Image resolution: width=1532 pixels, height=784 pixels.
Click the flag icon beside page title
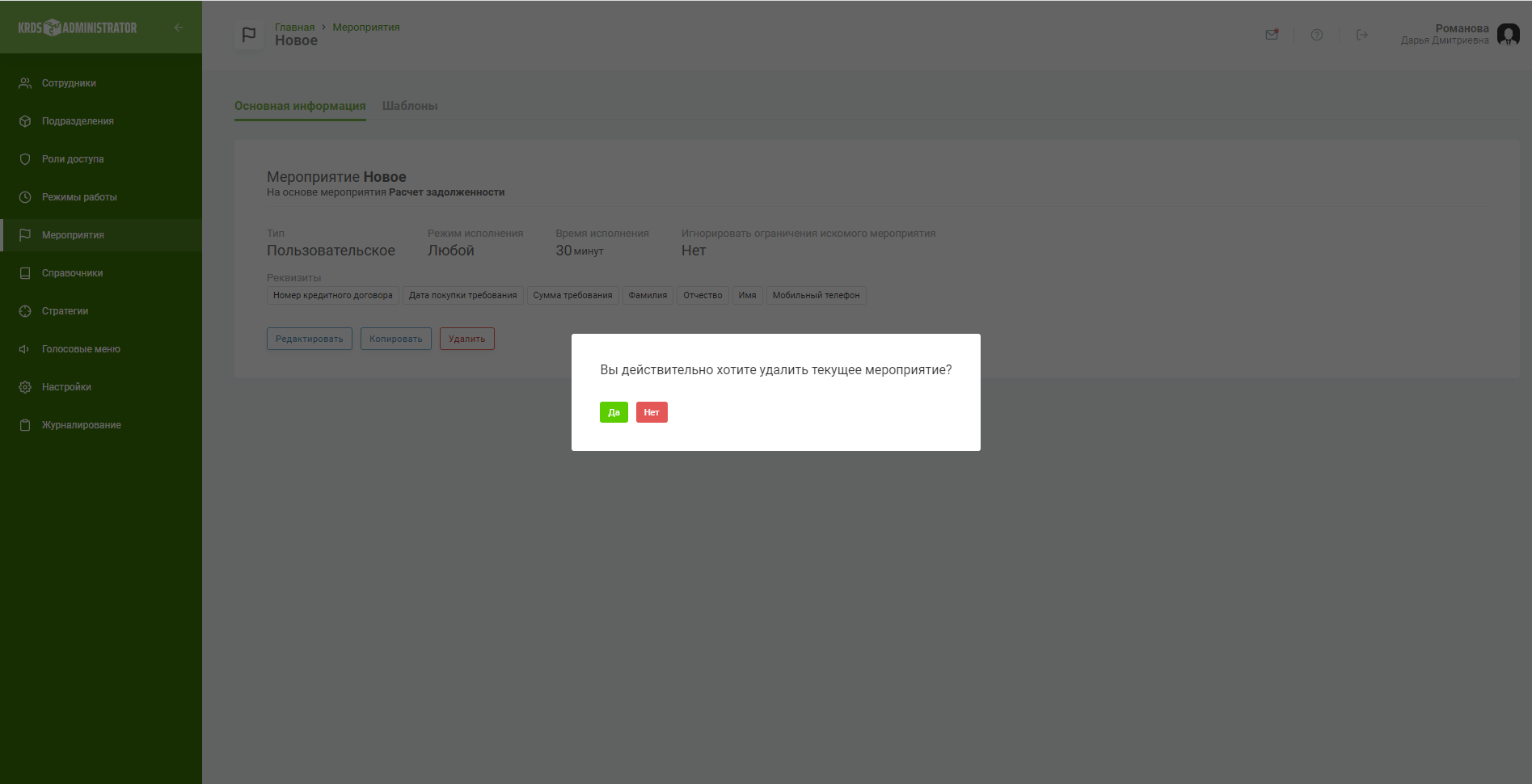coord(249,35)
